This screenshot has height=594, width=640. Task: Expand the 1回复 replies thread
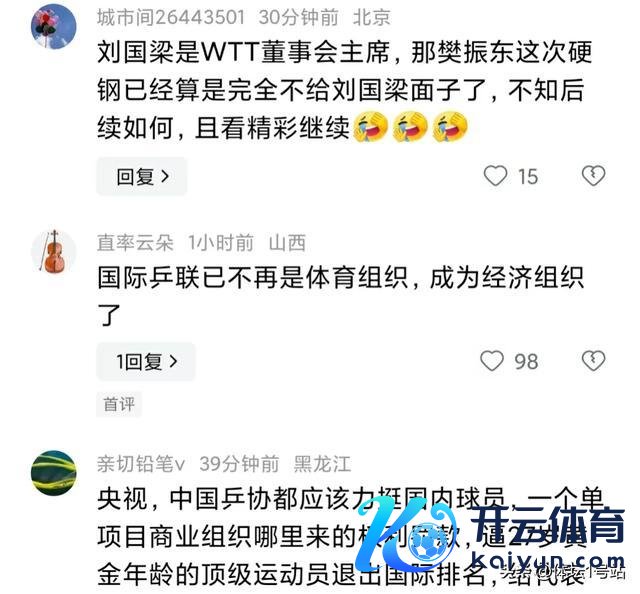tap(146, 362)
